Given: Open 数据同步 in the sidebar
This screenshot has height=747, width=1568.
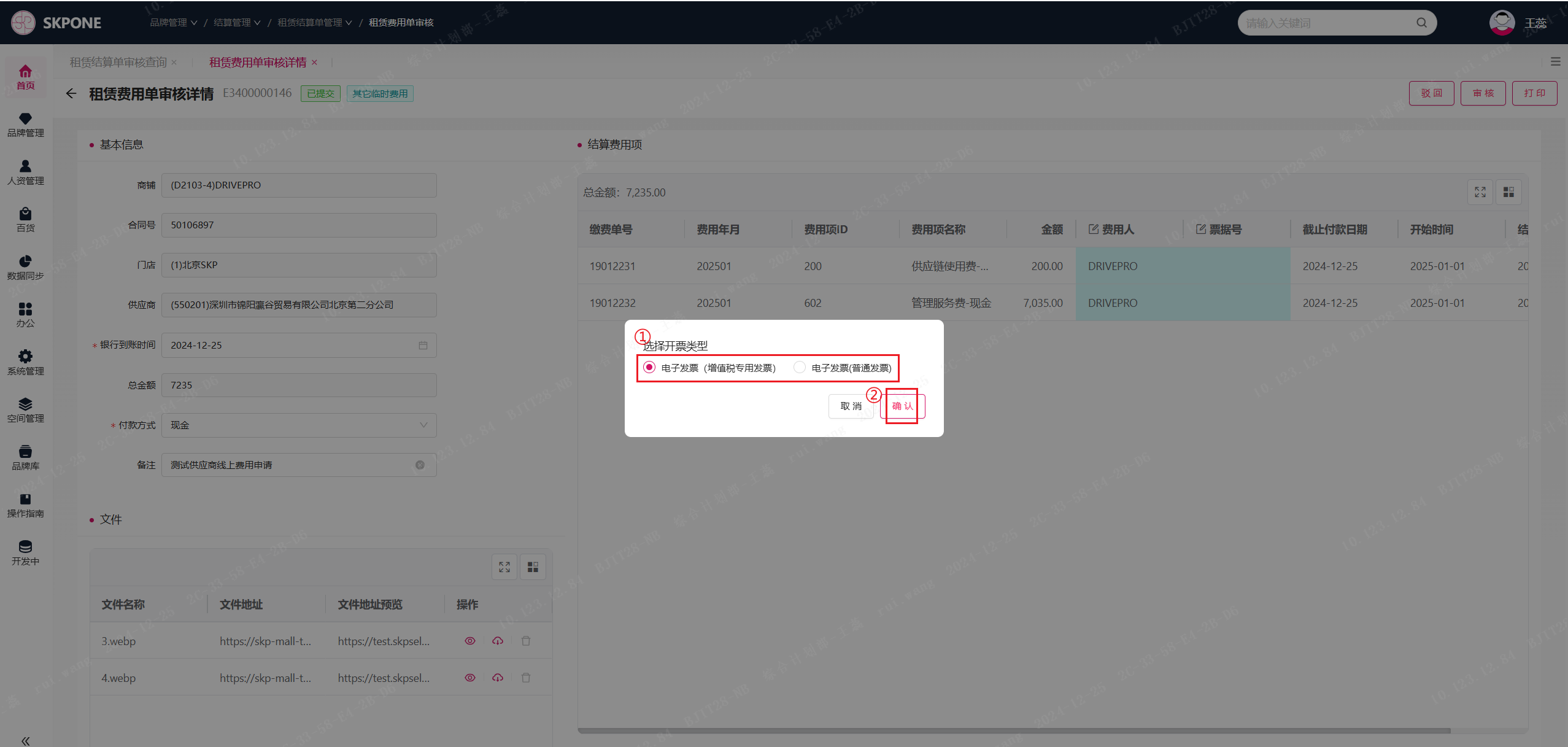Looking at the screenshot, I should tap(25, 268).
